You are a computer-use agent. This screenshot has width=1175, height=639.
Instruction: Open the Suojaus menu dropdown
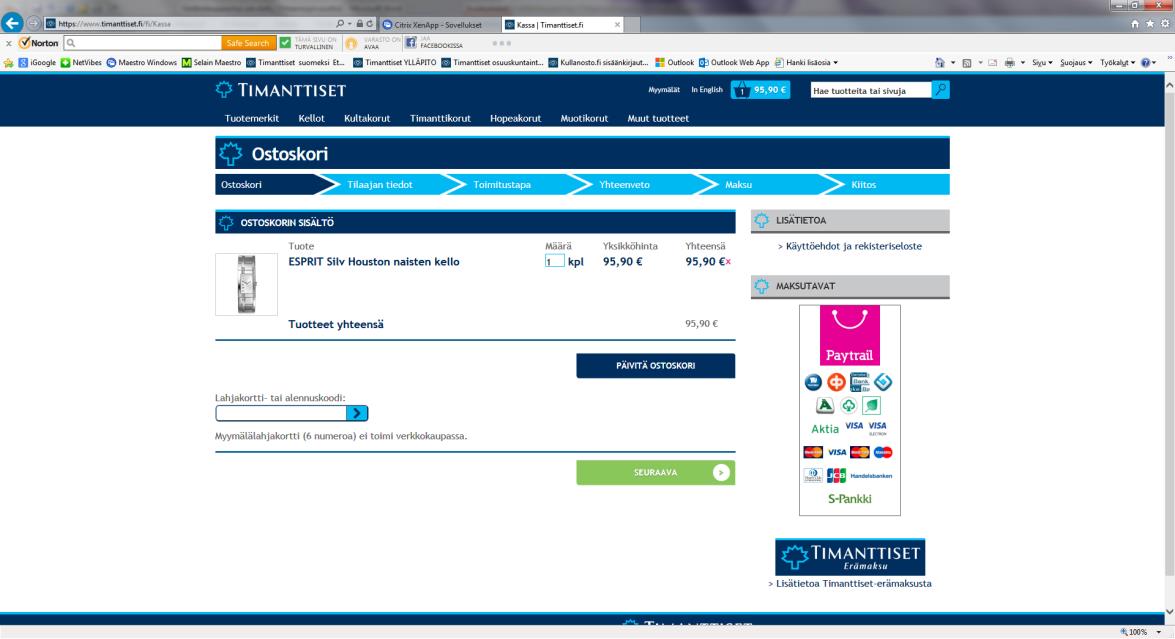(1076, 63)
